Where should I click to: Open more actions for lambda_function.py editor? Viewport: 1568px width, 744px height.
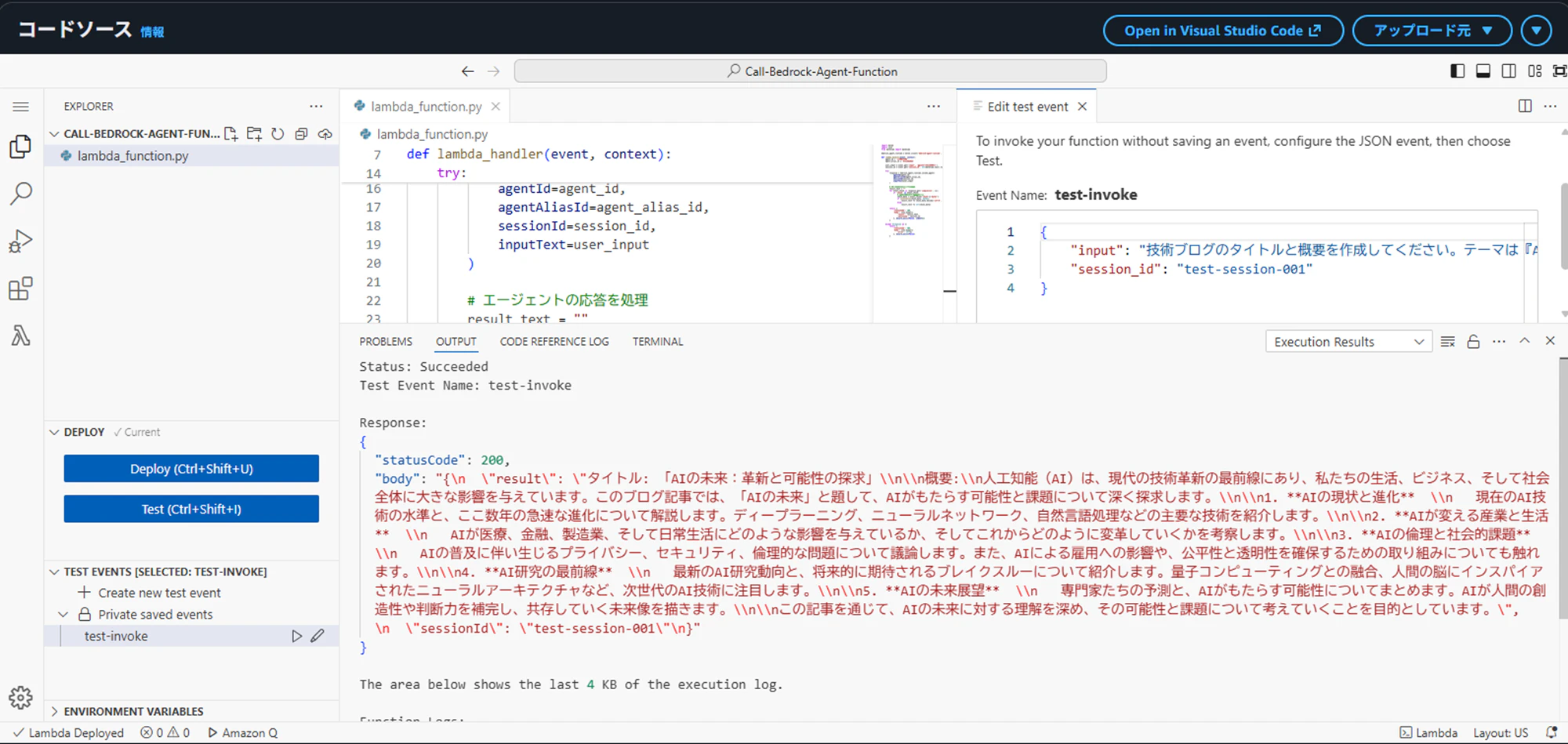934,106
